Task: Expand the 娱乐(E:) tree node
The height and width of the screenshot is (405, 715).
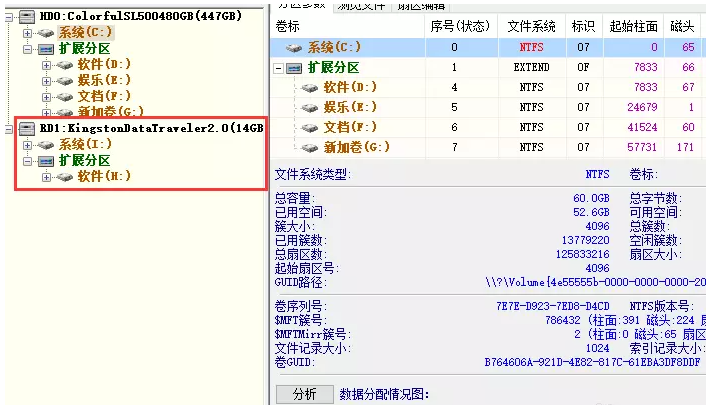Action: point(47,81)
